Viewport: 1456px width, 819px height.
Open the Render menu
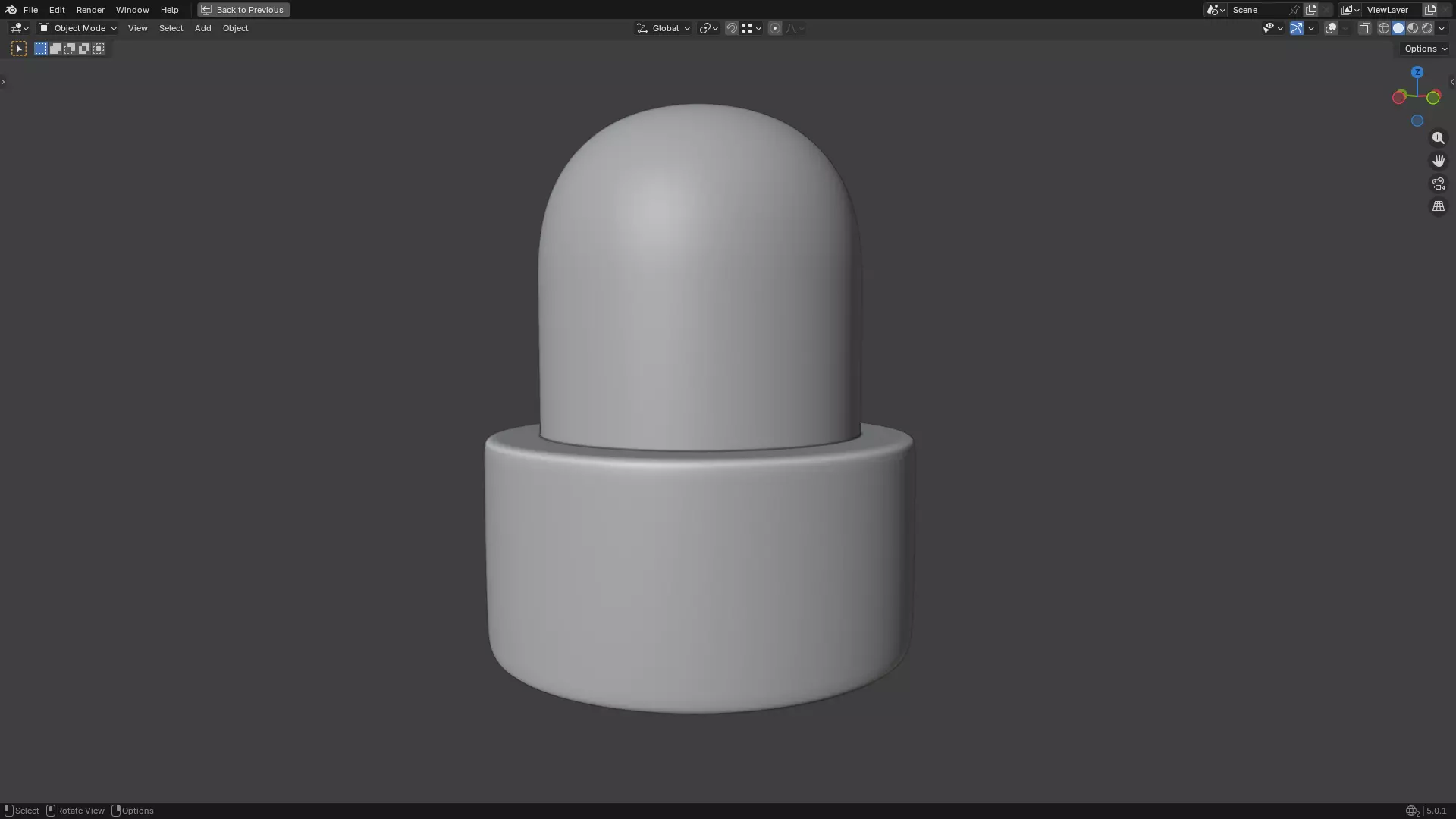(x=90, y=10)
